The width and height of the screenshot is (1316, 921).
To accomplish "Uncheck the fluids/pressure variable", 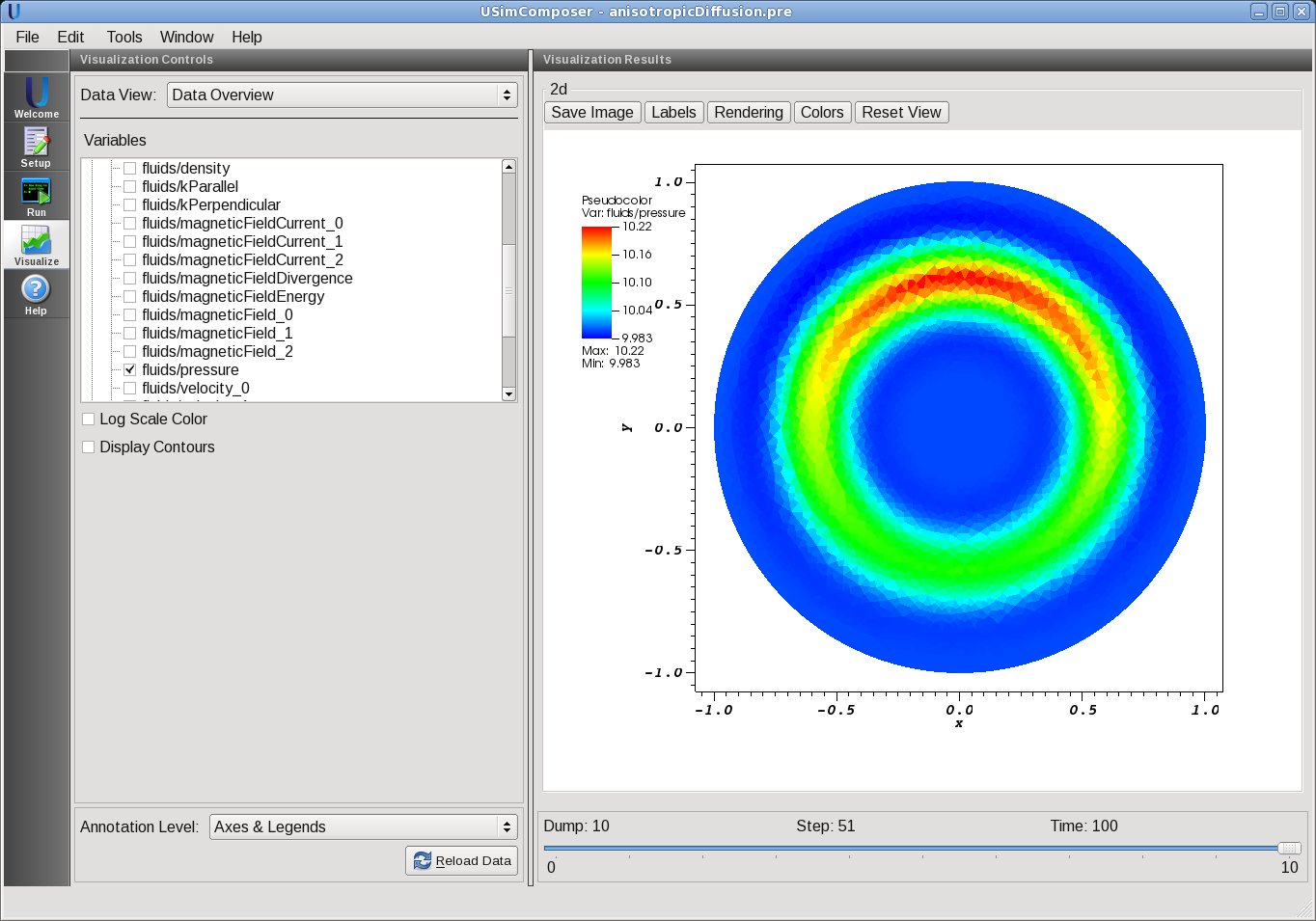I will tap(130, 370).
